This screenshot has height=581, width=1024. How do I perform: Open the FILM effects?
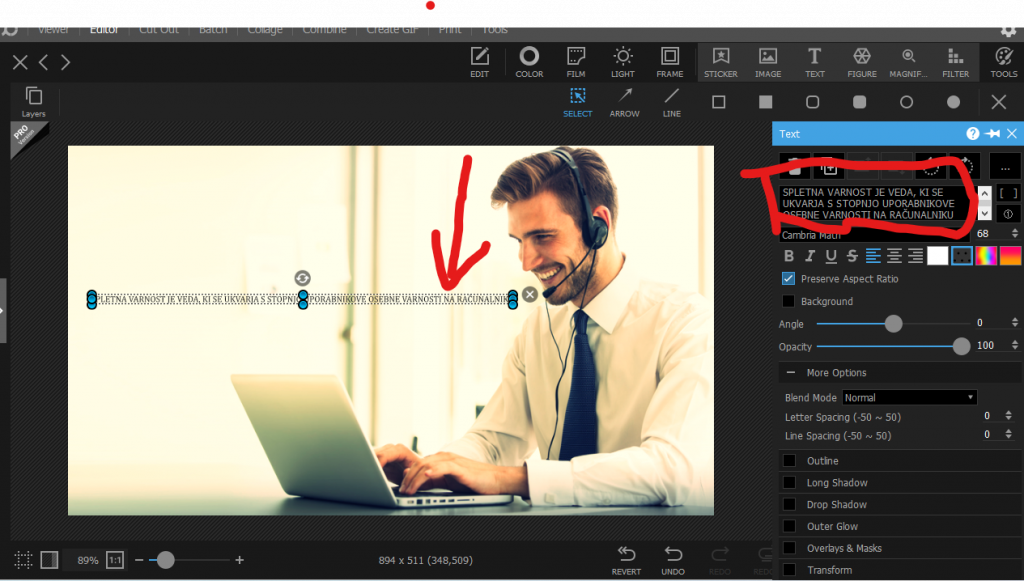coord(576,62)
